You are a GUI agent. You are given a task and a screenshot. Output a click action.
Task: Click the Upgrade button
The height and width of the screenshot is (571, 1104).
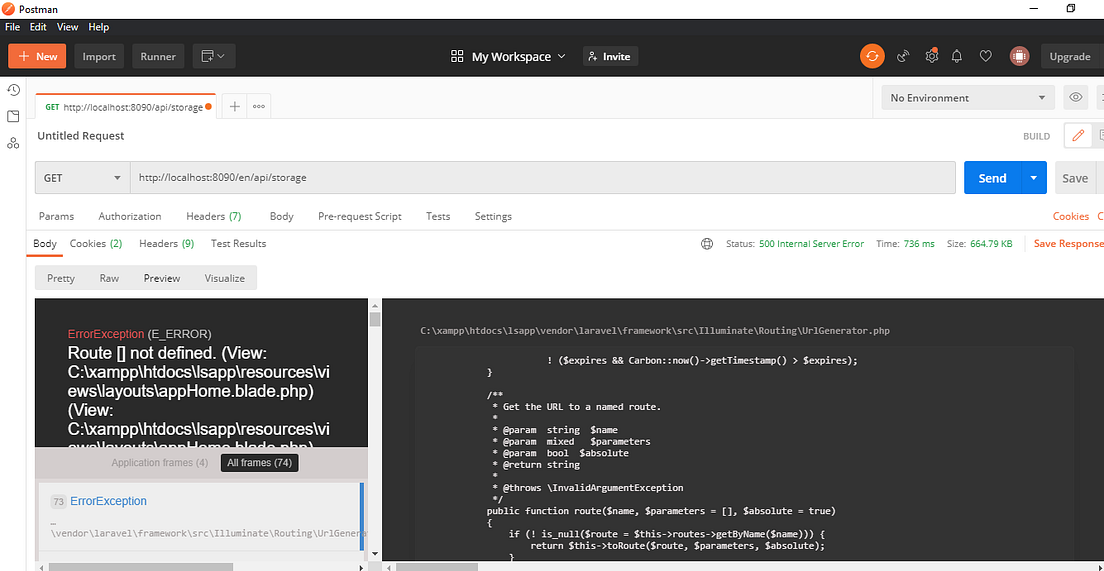[1070, 57]
